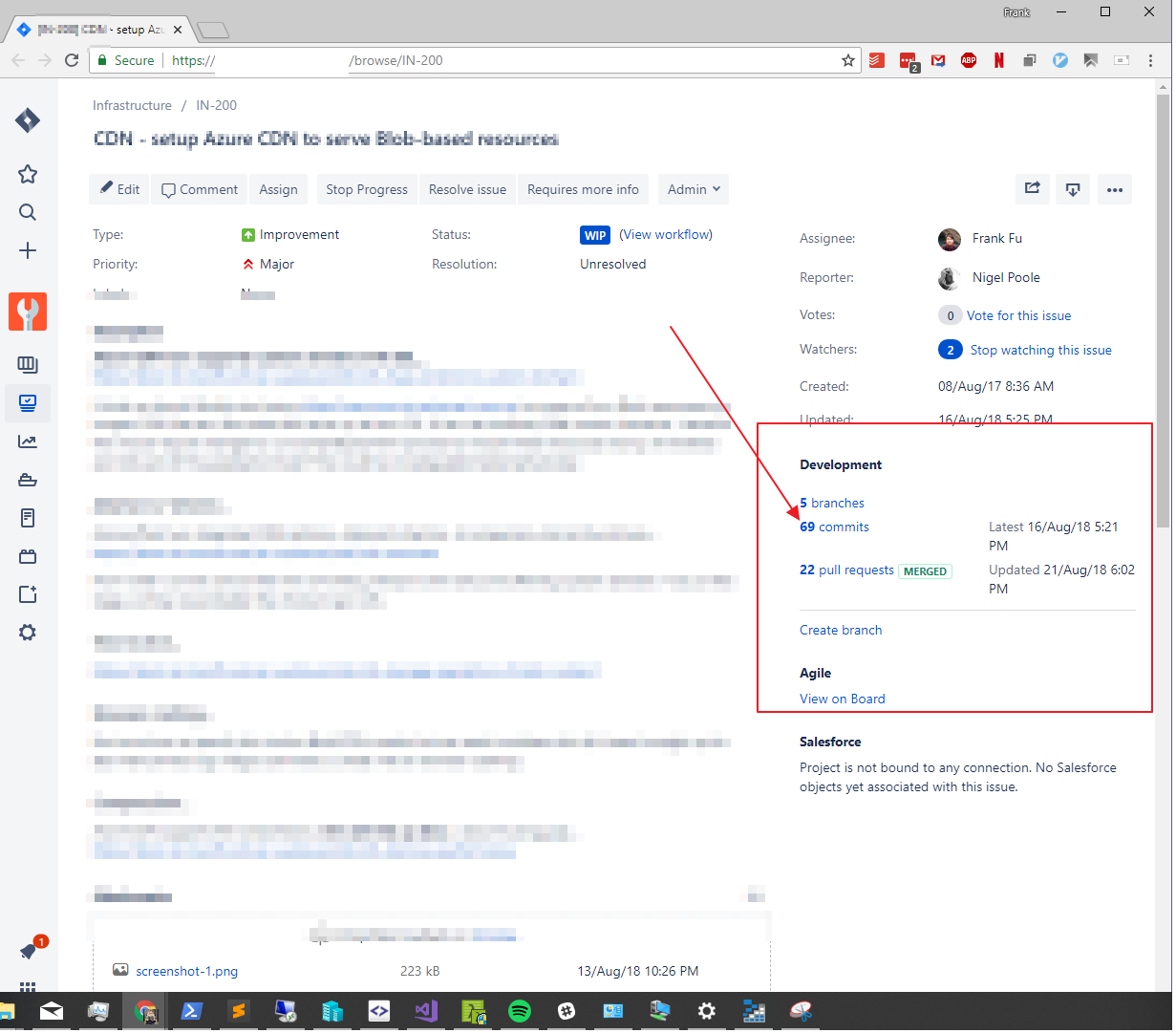The image size is (1176, 1033).
Task: Click the Comment button
Action: pyautogui.click(x=200, y=189)
